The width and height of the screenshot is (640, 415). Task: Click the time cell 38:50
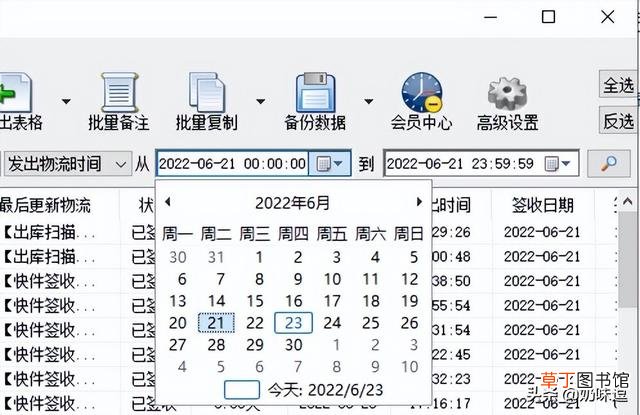coord(451,281)
